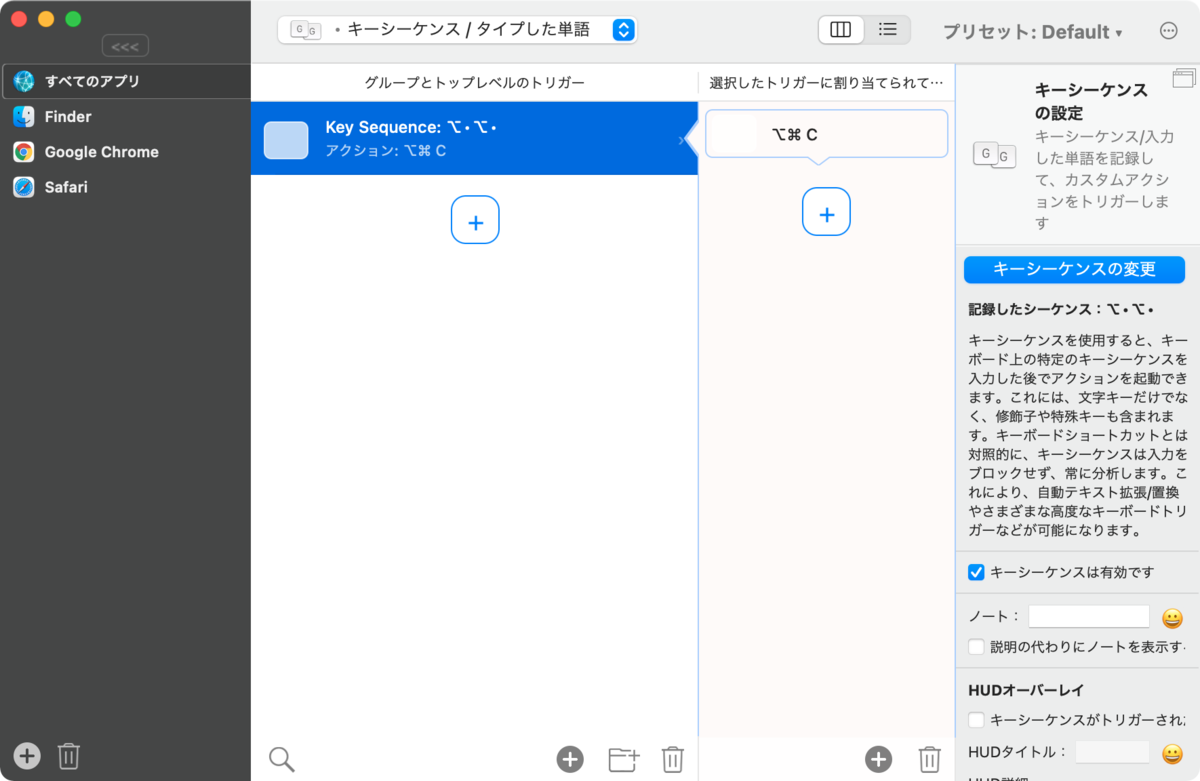This screenshot has width=1200, height=781.
Task: Add a new app with the plus icon
Action: (x=26, y=756)
